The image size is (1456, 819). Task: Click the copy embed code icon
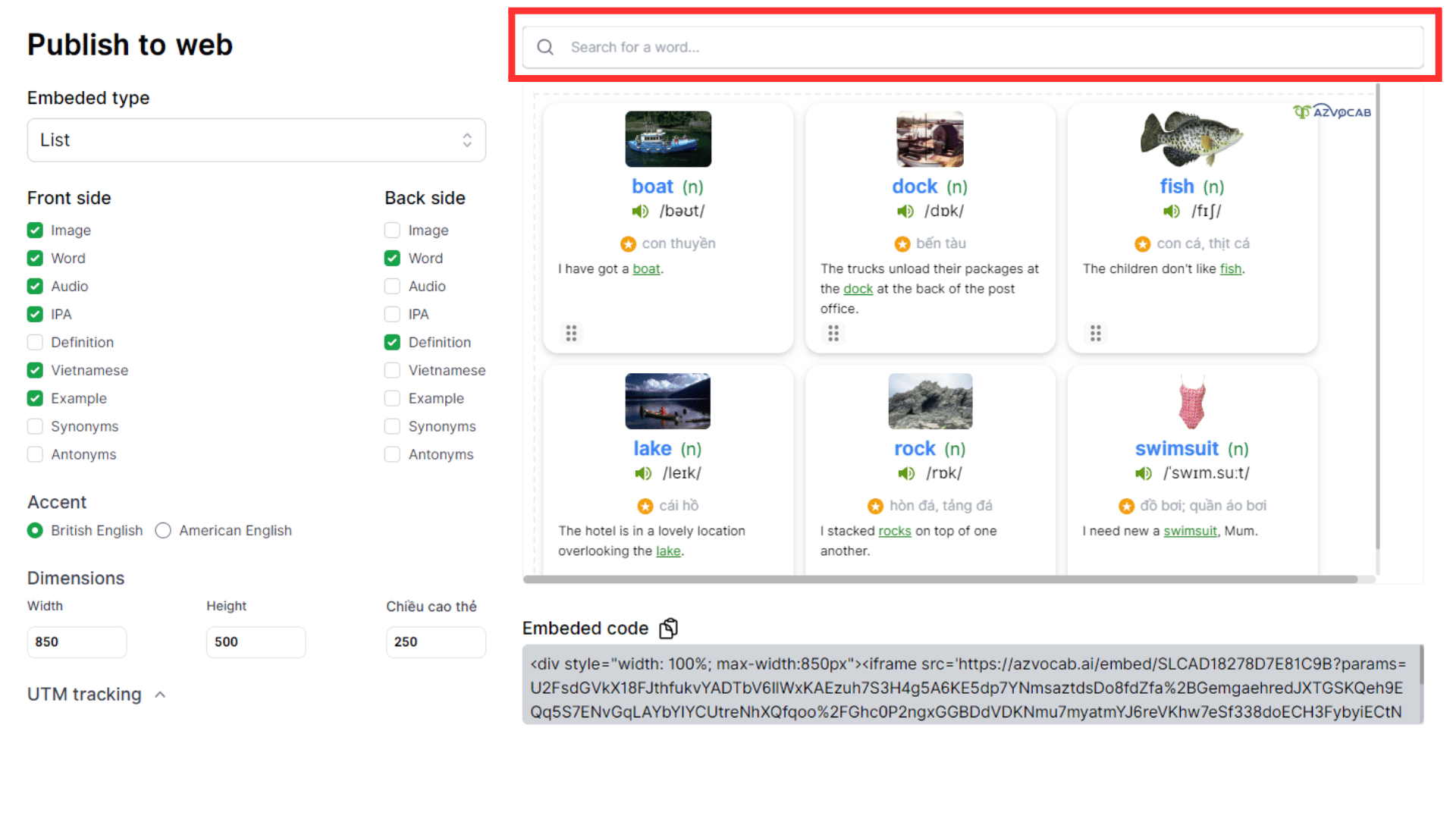[x=669, y=628]
